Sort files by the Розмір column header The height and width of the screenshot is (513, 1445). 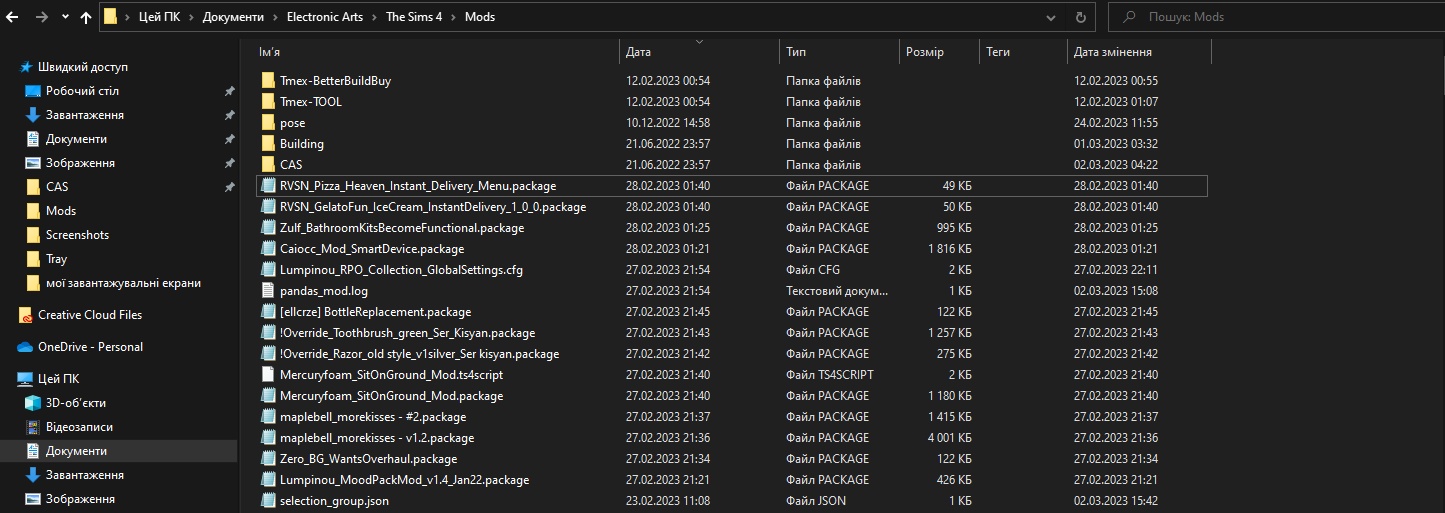924,52
